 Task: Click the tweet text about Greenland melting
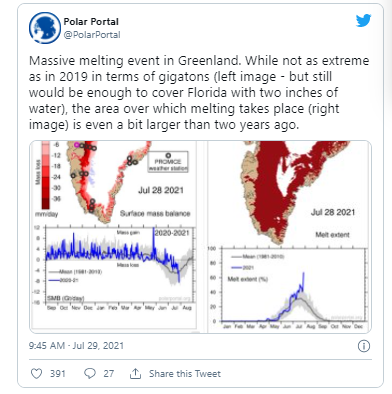(199, 93)
